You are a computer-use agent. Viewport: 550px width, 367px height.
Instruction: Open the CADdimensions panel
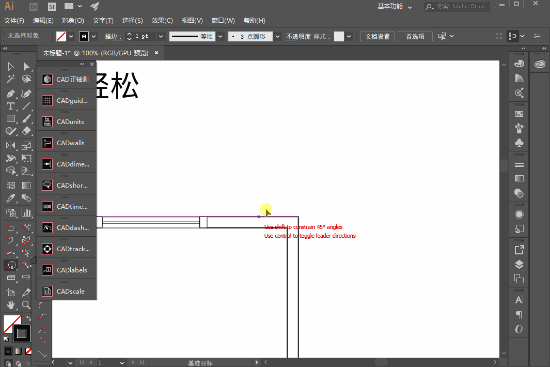[67, 164]
